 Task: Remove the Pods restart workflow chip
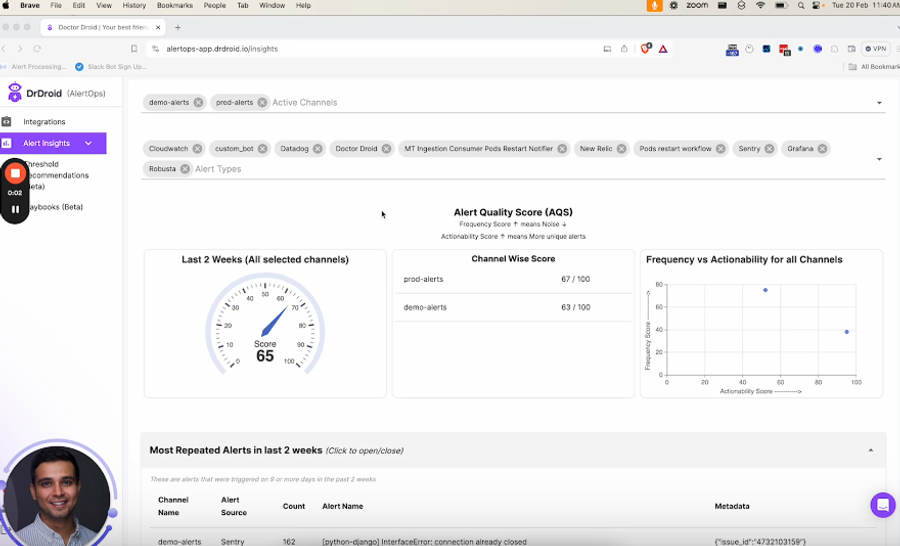pyautogui.click(x=720, y=149)
